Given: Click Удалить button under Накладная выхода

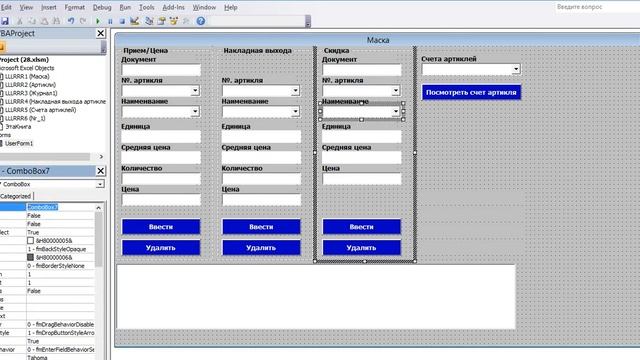Looking at the screenshot, I should pyautogui.click(x=261, y=248).
